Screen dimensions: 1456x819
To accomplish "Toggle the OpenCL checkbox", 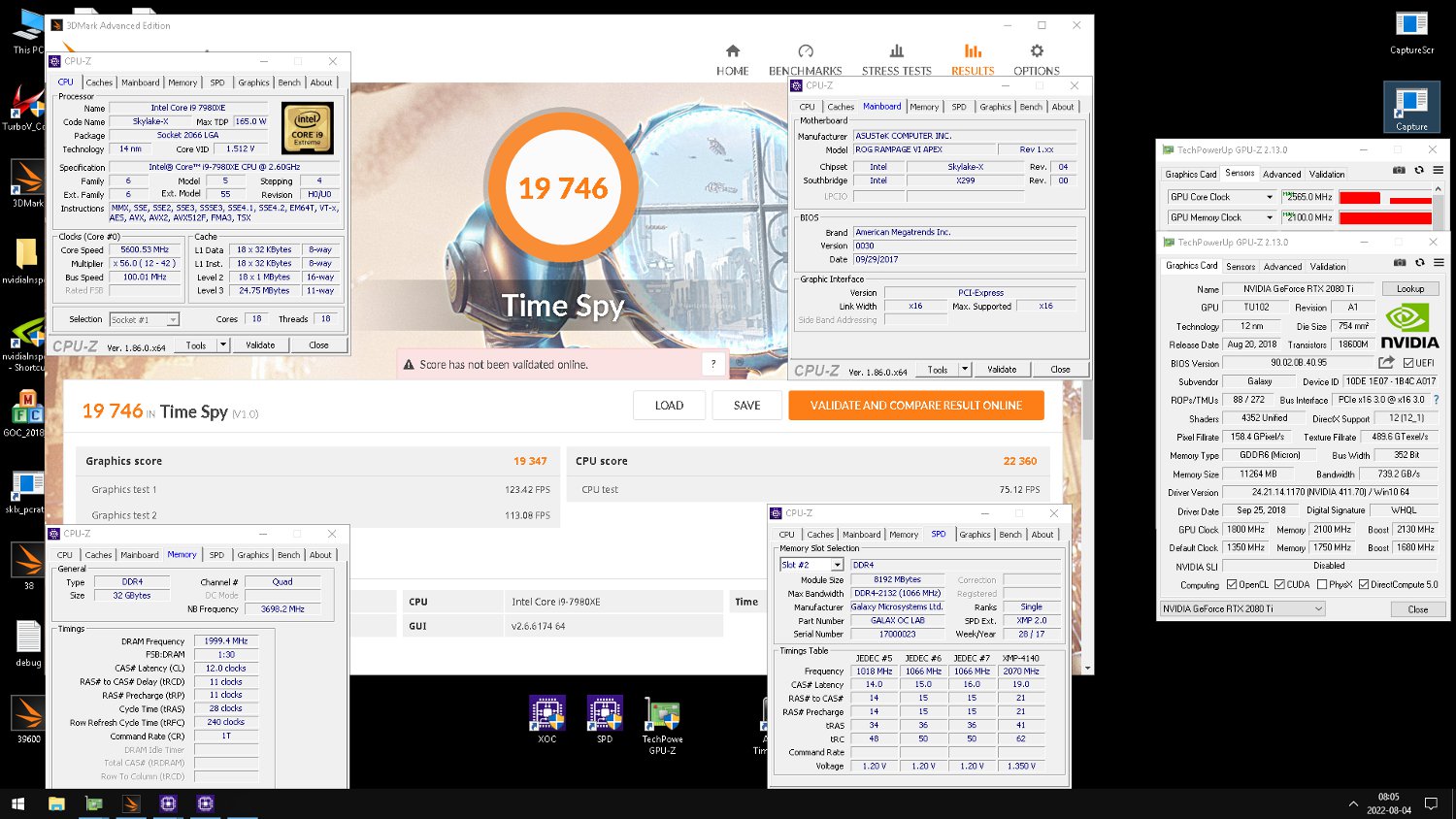I will pyautogui.click(x=1232, y=584).
